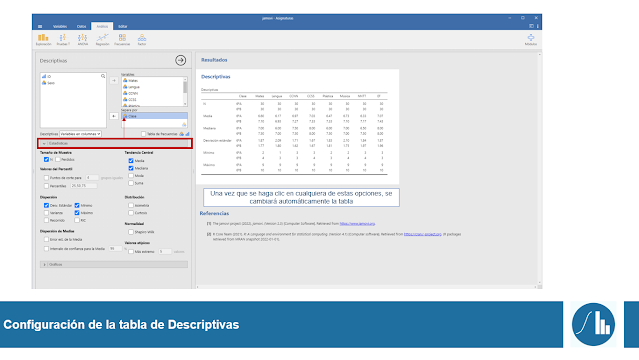Switch to the Análisis tab
The height and width of the screenshot is (360, 639).
tap(102, 27)
